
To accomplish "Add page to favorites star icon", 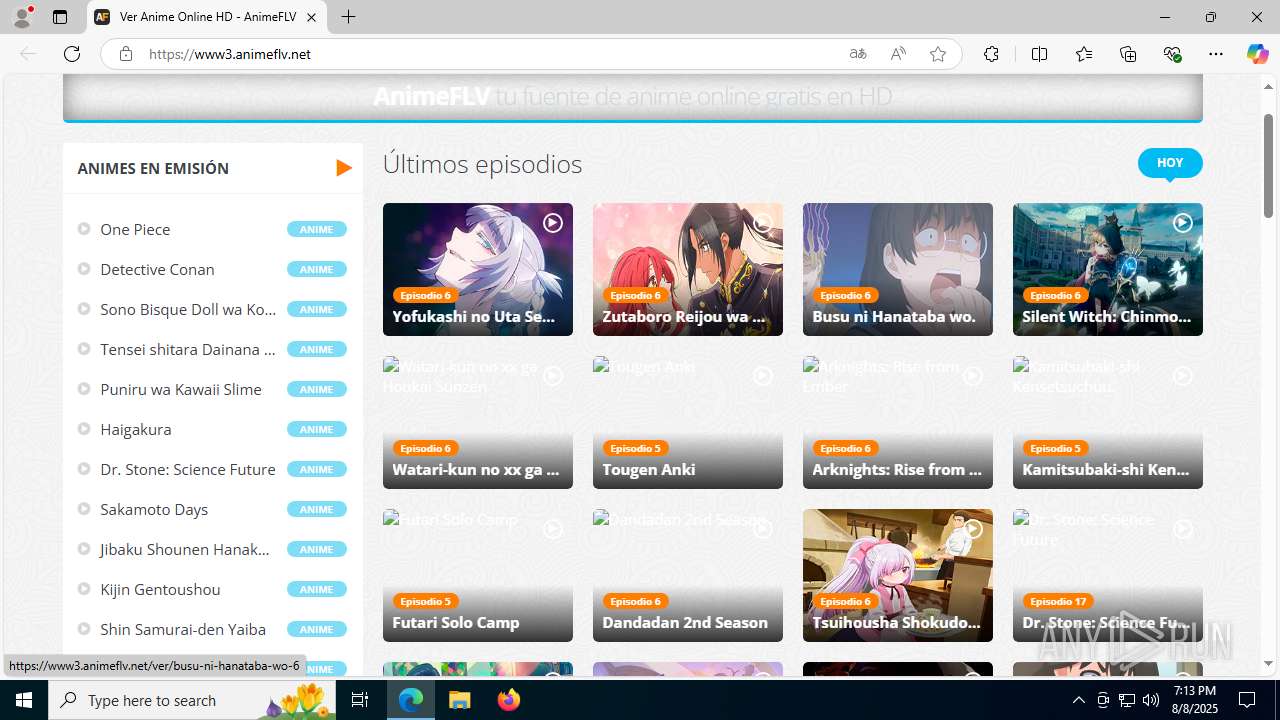I will tap(938, 54).
